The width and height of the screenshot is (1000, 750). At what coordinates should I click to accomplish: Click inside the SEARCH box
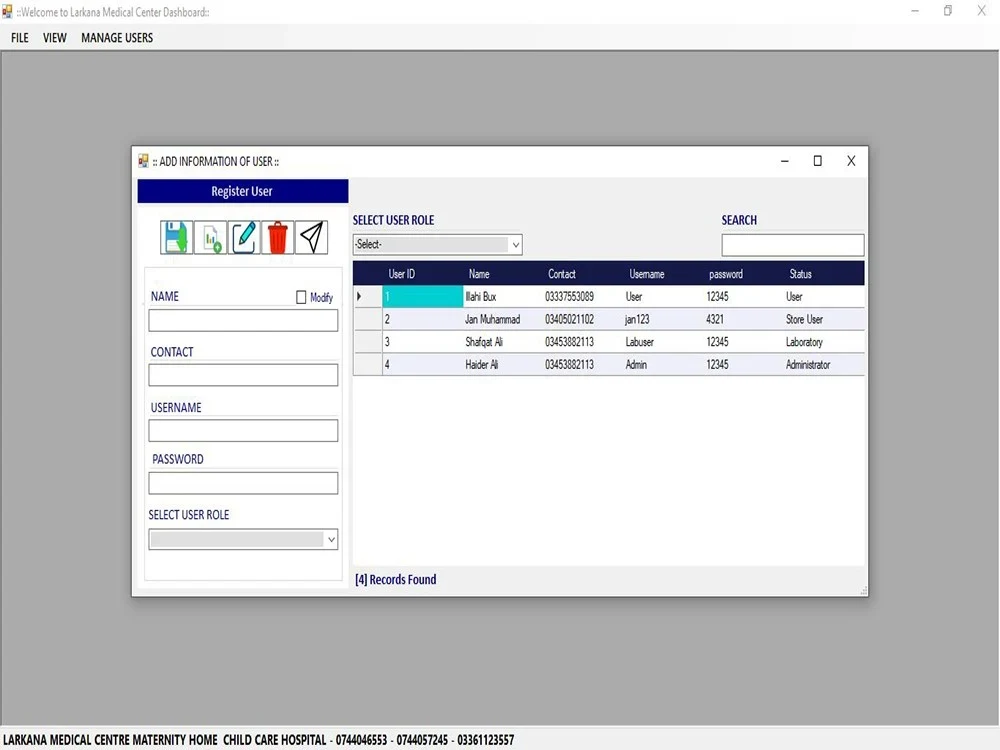pyautogui.click(x=792, y=244)
